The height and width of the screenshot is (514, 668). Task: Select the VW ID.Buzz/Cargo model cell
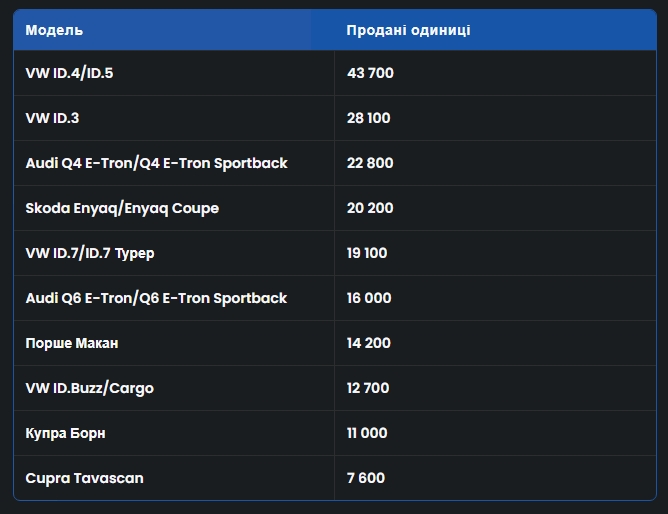[90, 388]
